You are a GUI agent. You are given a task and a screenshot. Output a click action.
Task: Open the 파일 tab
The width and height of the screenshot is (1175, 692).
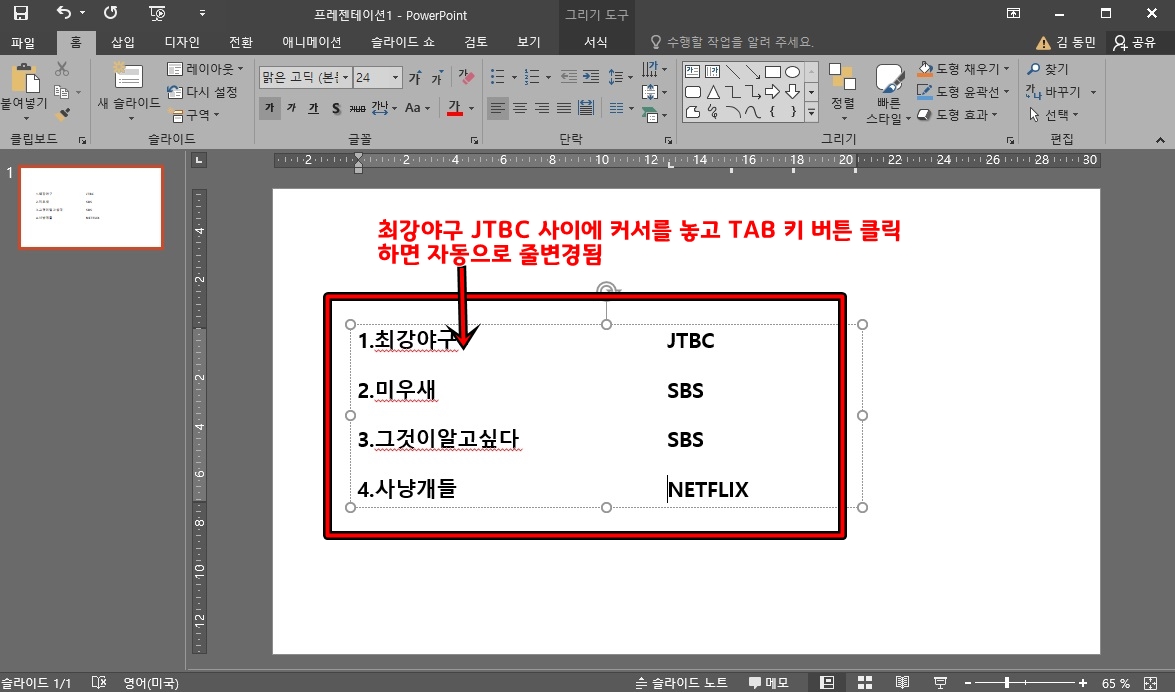[23, 43]
